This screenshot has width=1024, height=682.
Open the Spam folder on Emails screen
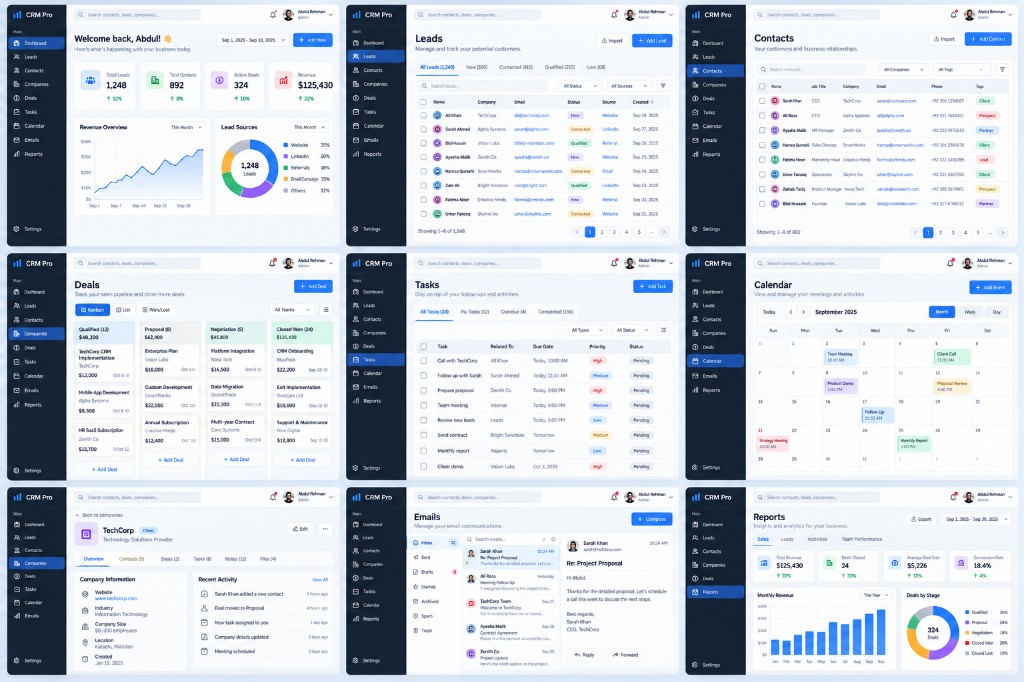tap(434, 616)
